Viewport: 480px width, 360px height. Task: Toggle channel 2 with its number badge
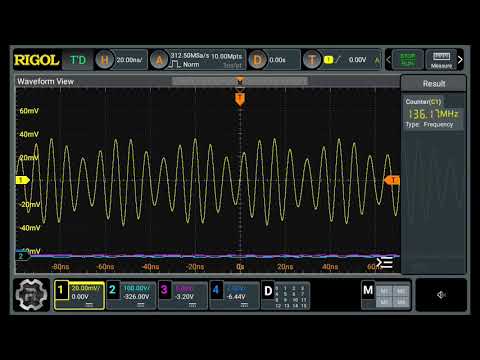113,290
